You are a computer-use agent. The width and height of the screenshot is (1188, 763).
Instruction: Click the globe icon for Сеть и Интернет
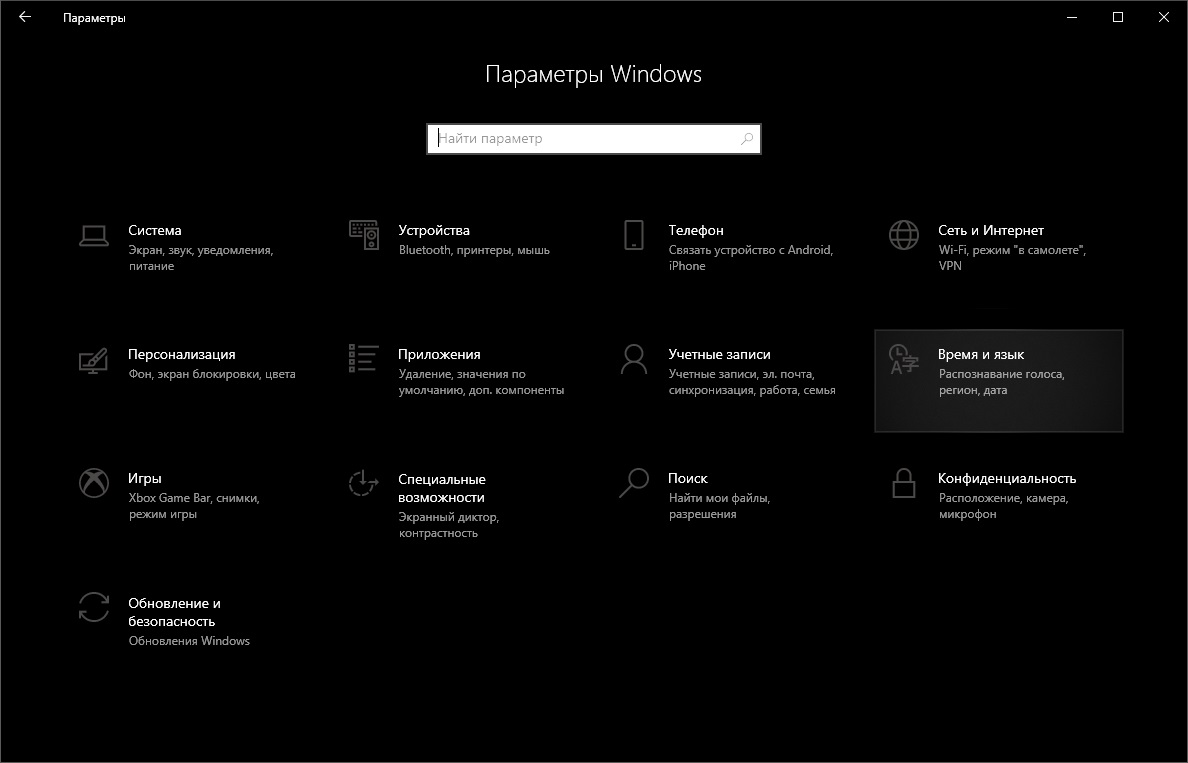click(x=903, y=235)
